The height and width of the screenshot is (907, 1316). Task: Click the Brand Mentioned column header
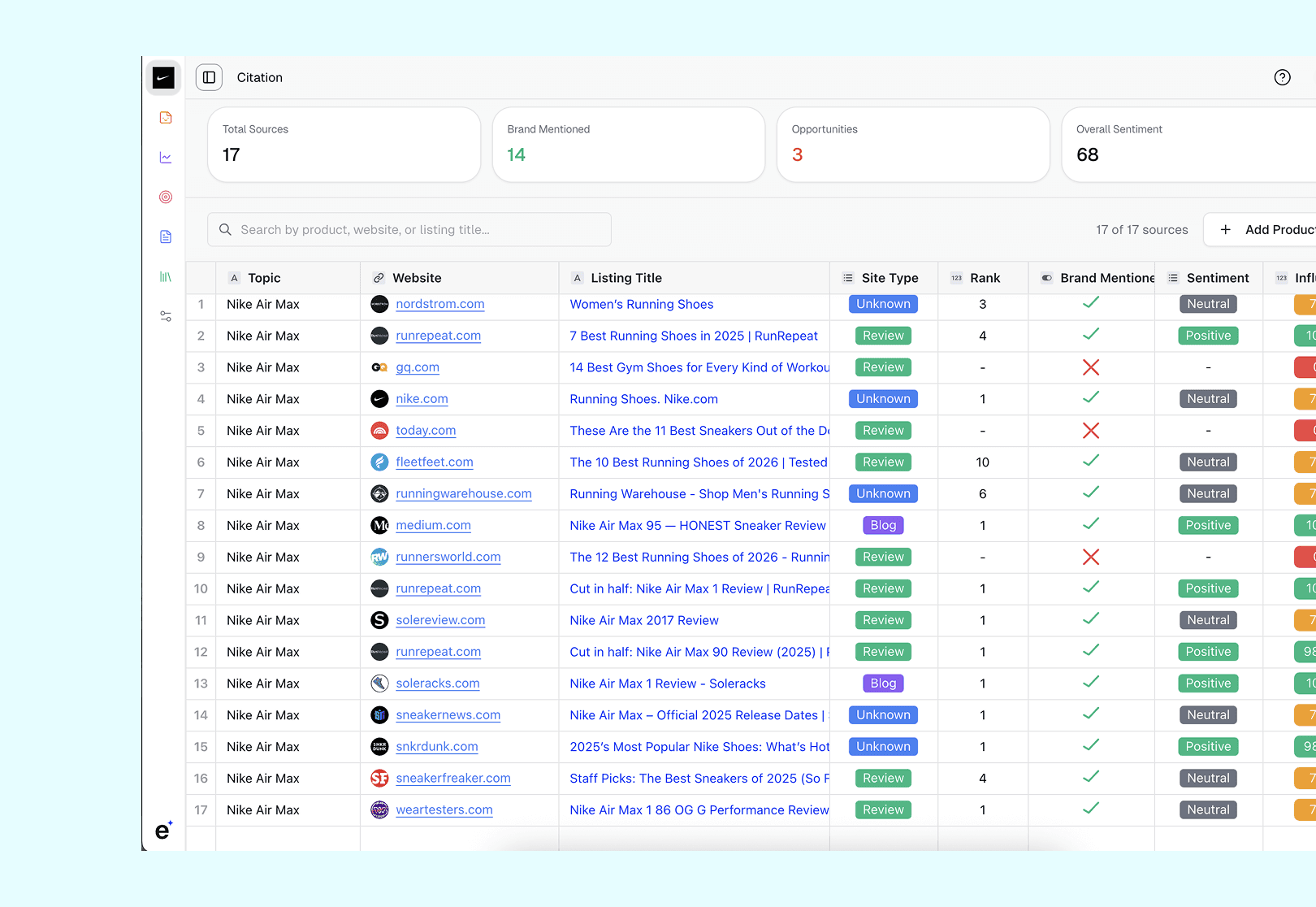pos(1091,278)
